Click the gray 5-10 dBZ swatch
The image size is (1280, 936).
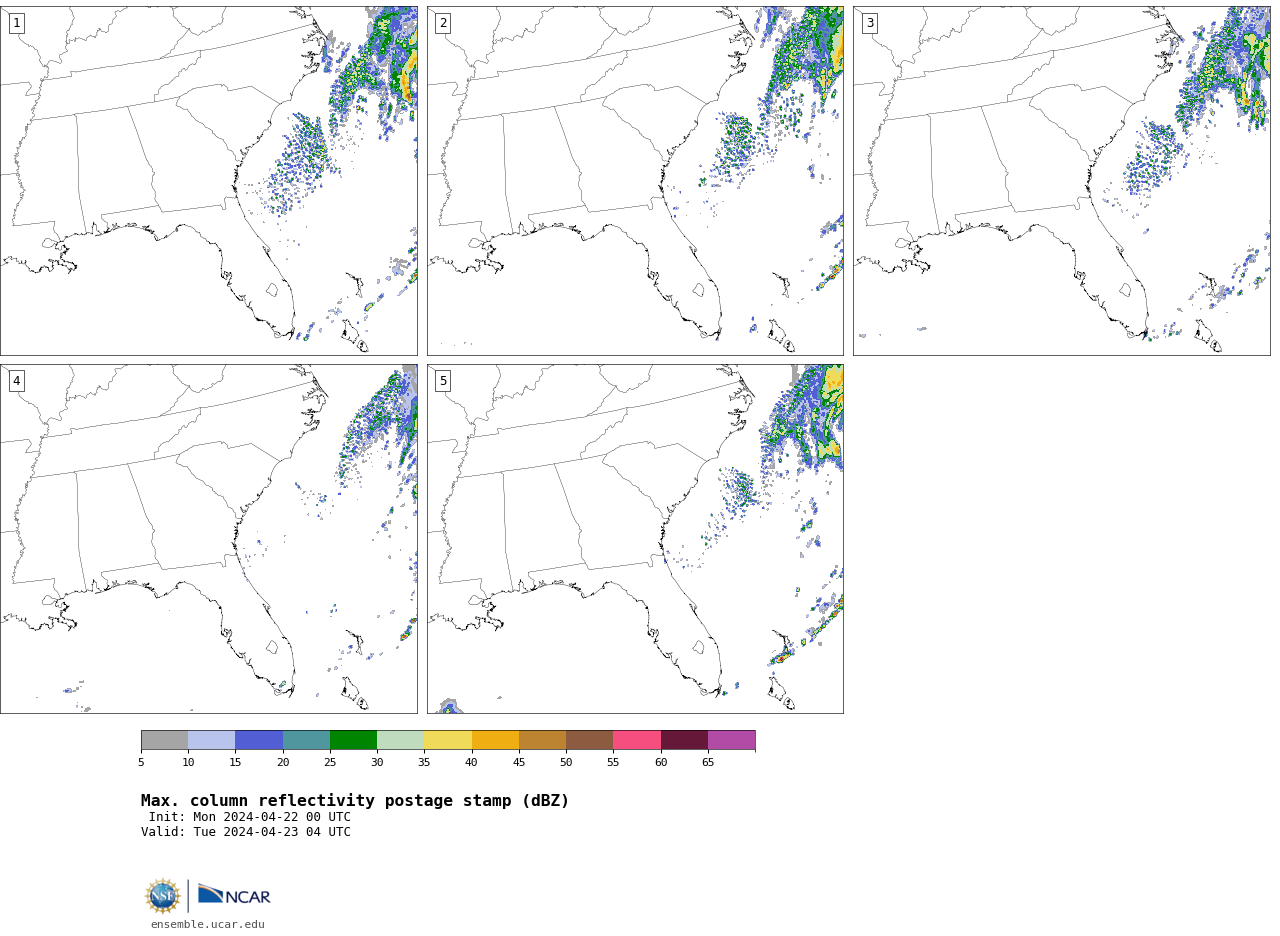pos(165,740)
